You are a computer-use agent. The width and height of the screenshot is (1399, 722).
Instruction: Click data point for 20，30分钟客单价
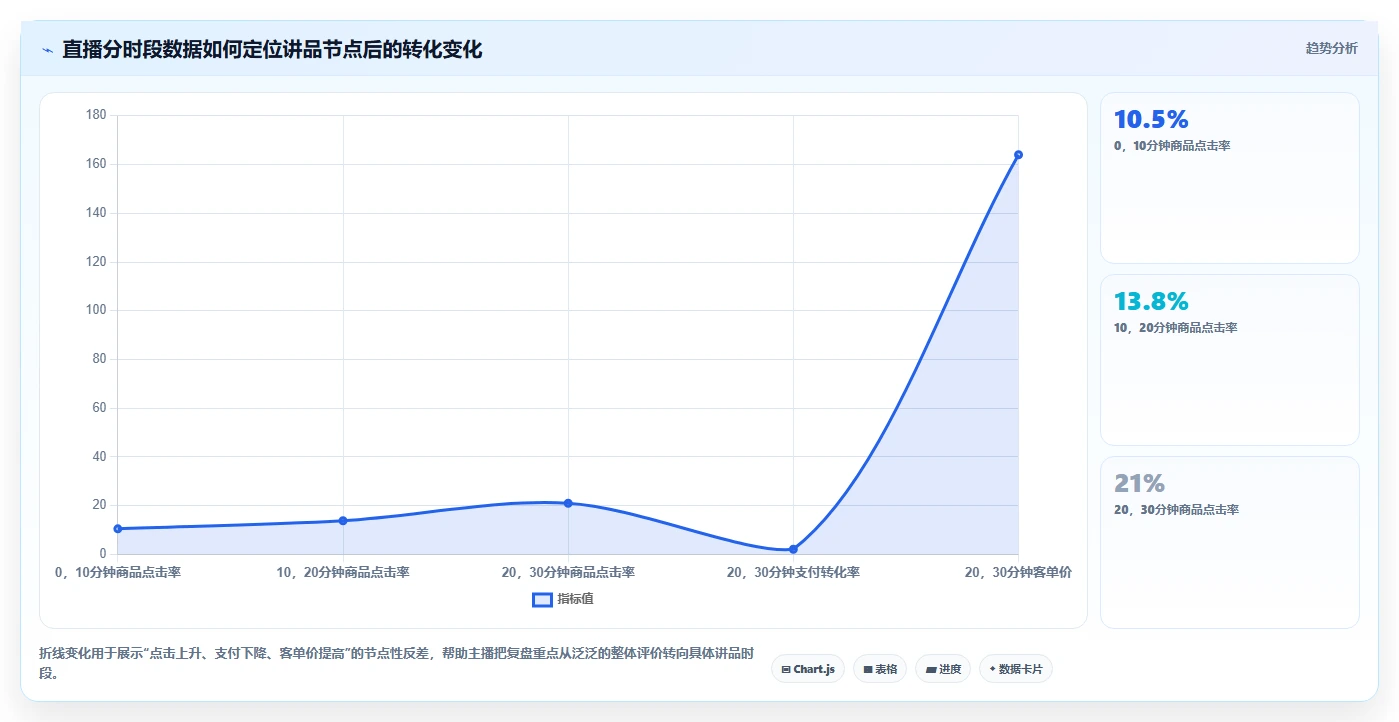click(x=1018, y=154)
